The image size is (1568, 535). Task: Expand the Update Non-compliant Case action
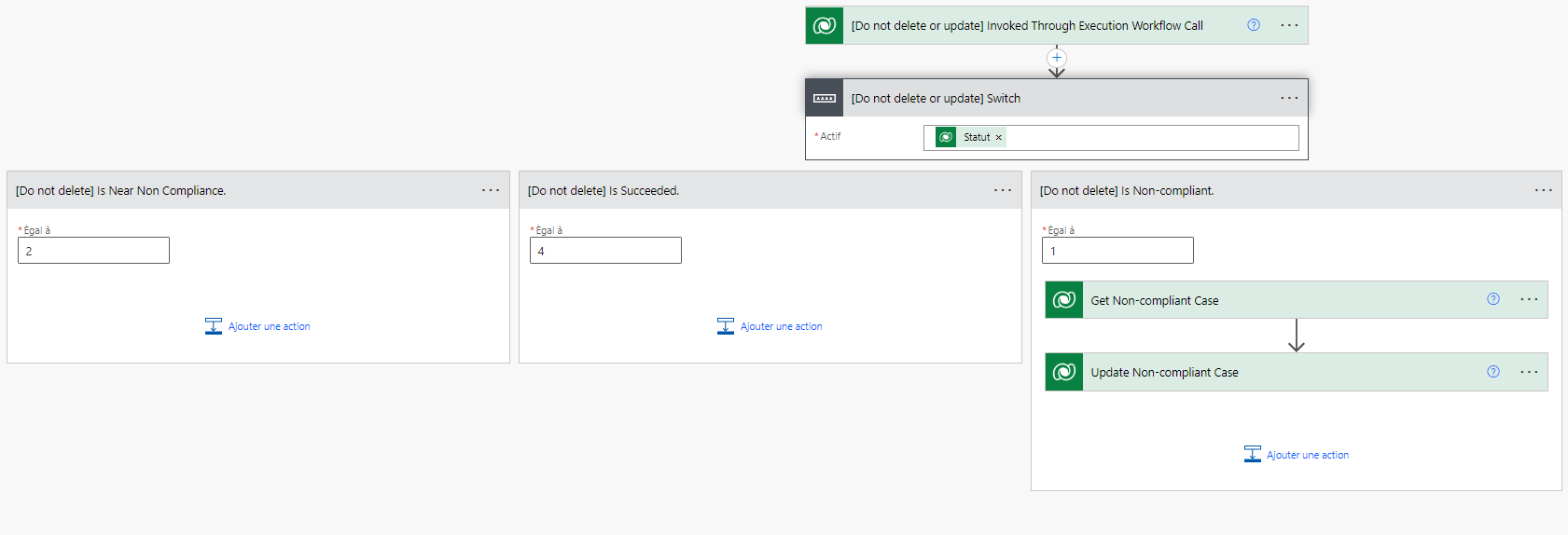click(x=1297, y=372)
